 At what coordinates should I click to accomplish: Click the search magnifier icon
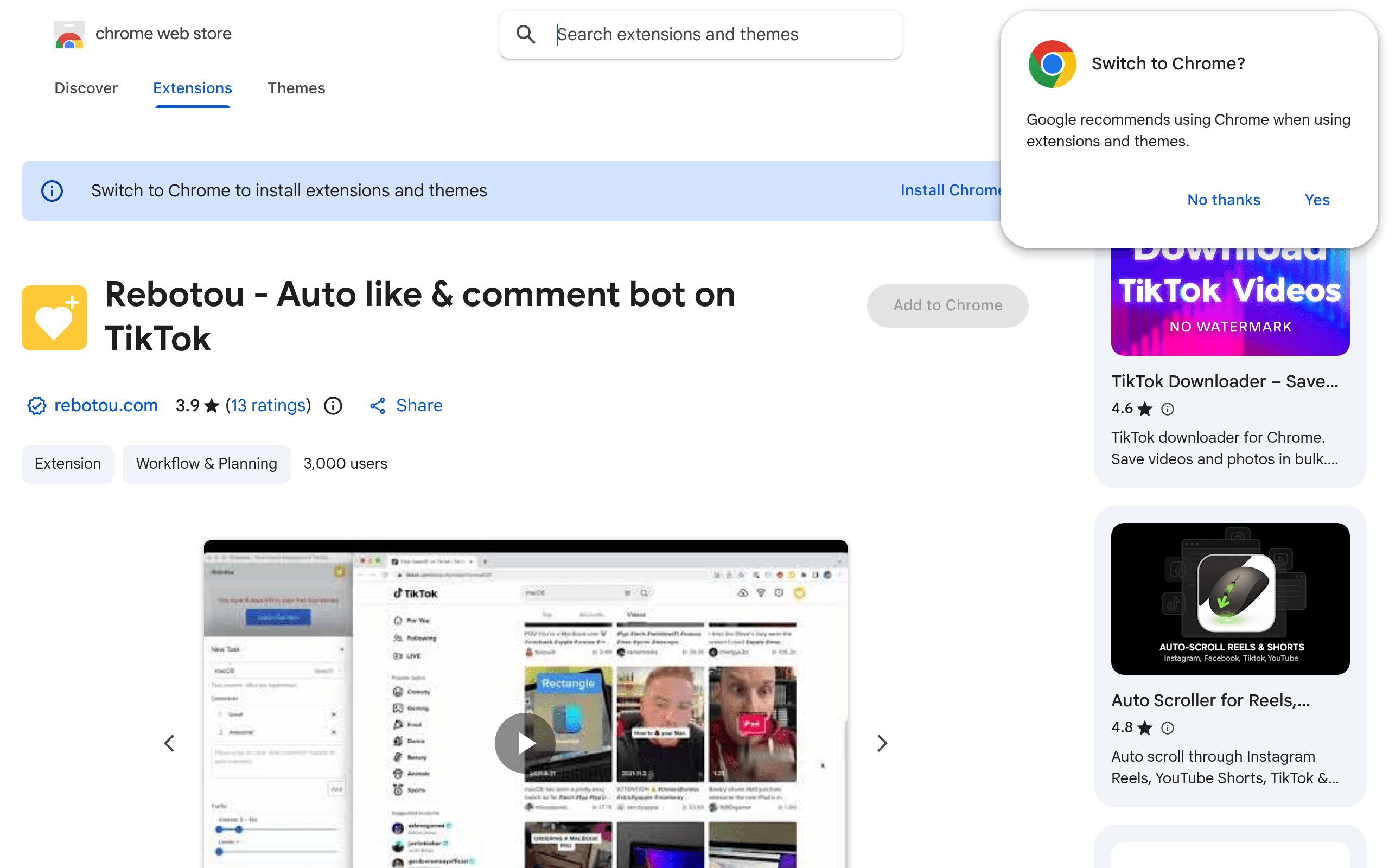526,34
